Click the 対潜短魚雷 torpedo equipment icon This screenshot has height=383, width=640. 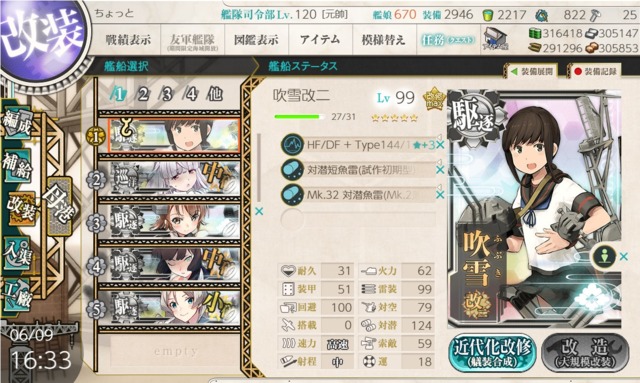[x=292, y=169]
